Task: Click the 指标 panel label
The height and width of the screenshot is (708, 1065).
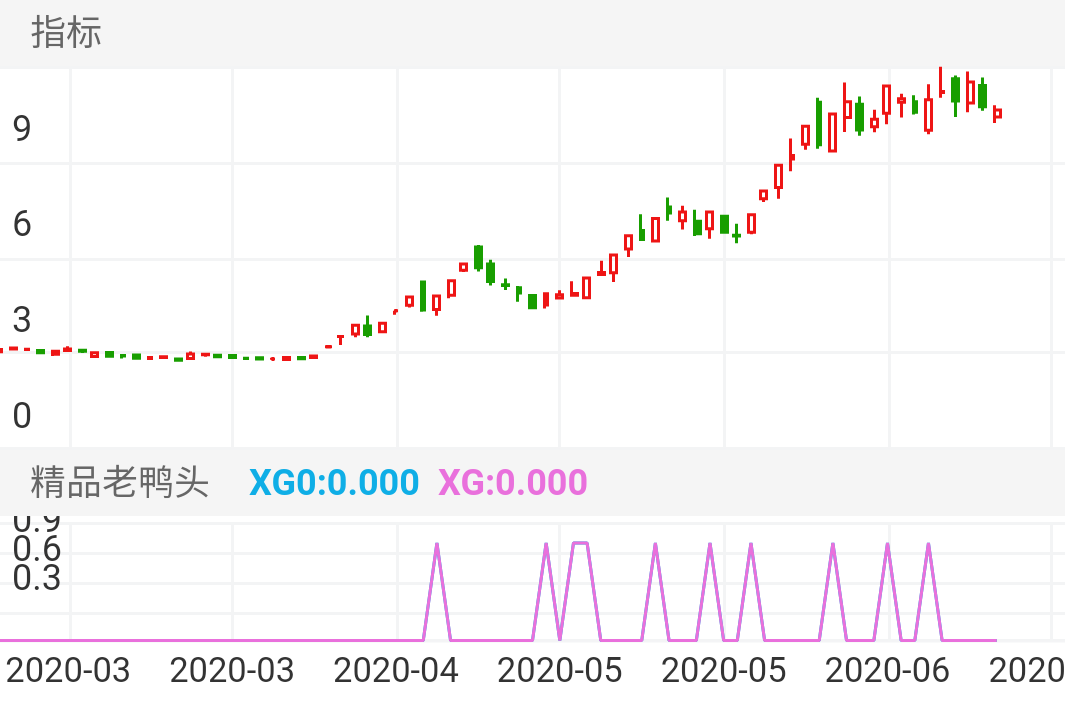Action: (64, 35)
